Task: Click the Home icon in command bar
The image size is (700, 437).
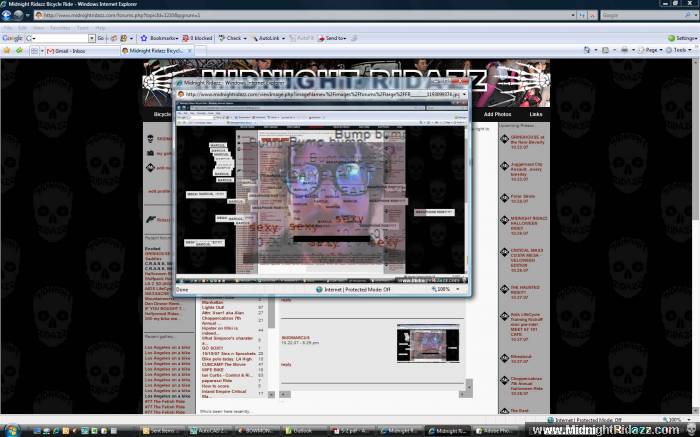Action: click(x=587, y=50)
